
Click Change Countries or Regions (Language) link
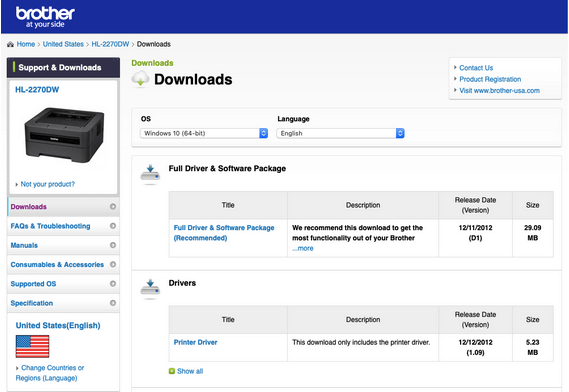click(x=50, y=373)
